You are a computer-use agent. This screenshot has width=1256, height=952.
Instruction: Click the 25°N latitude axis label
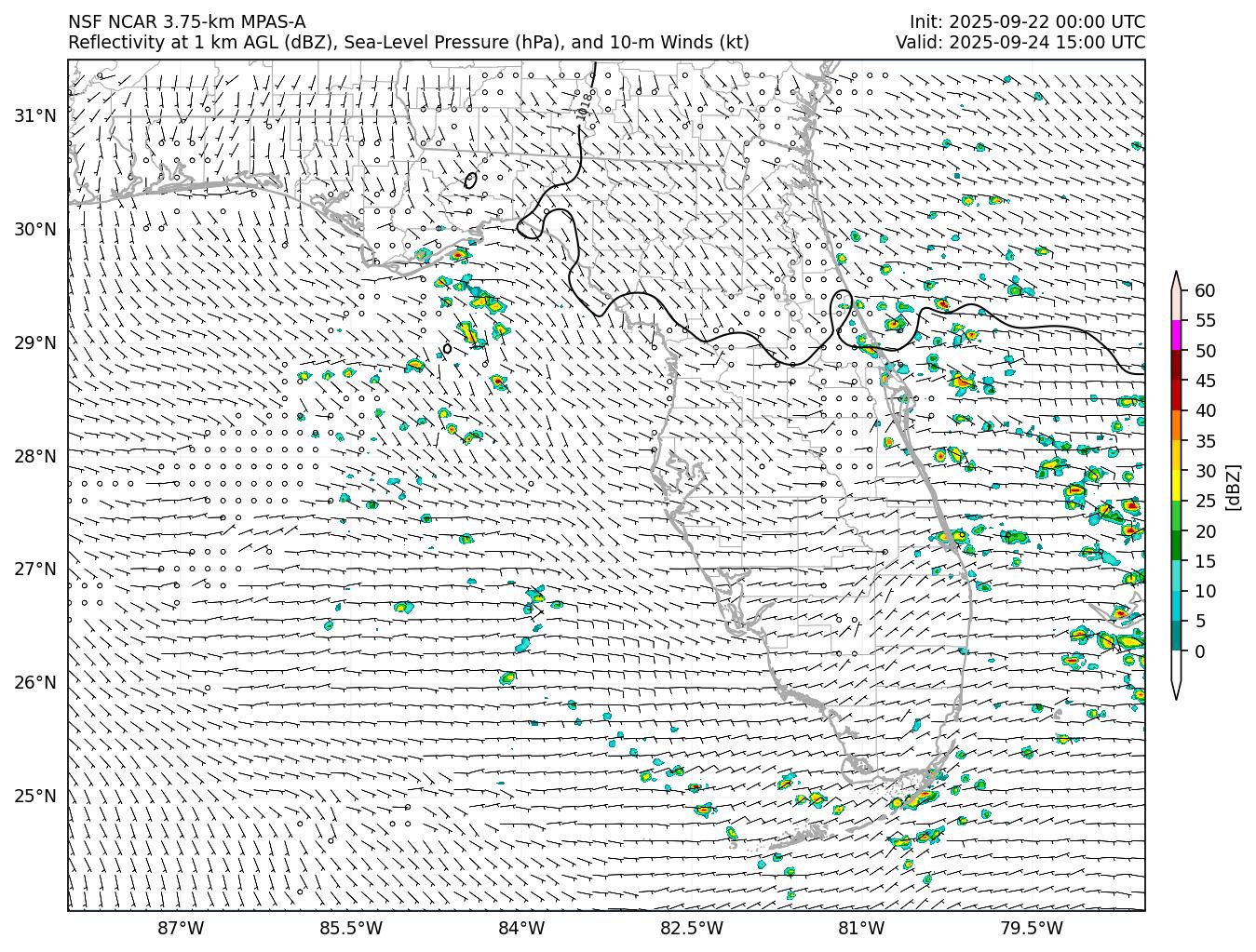coord(35,796)
